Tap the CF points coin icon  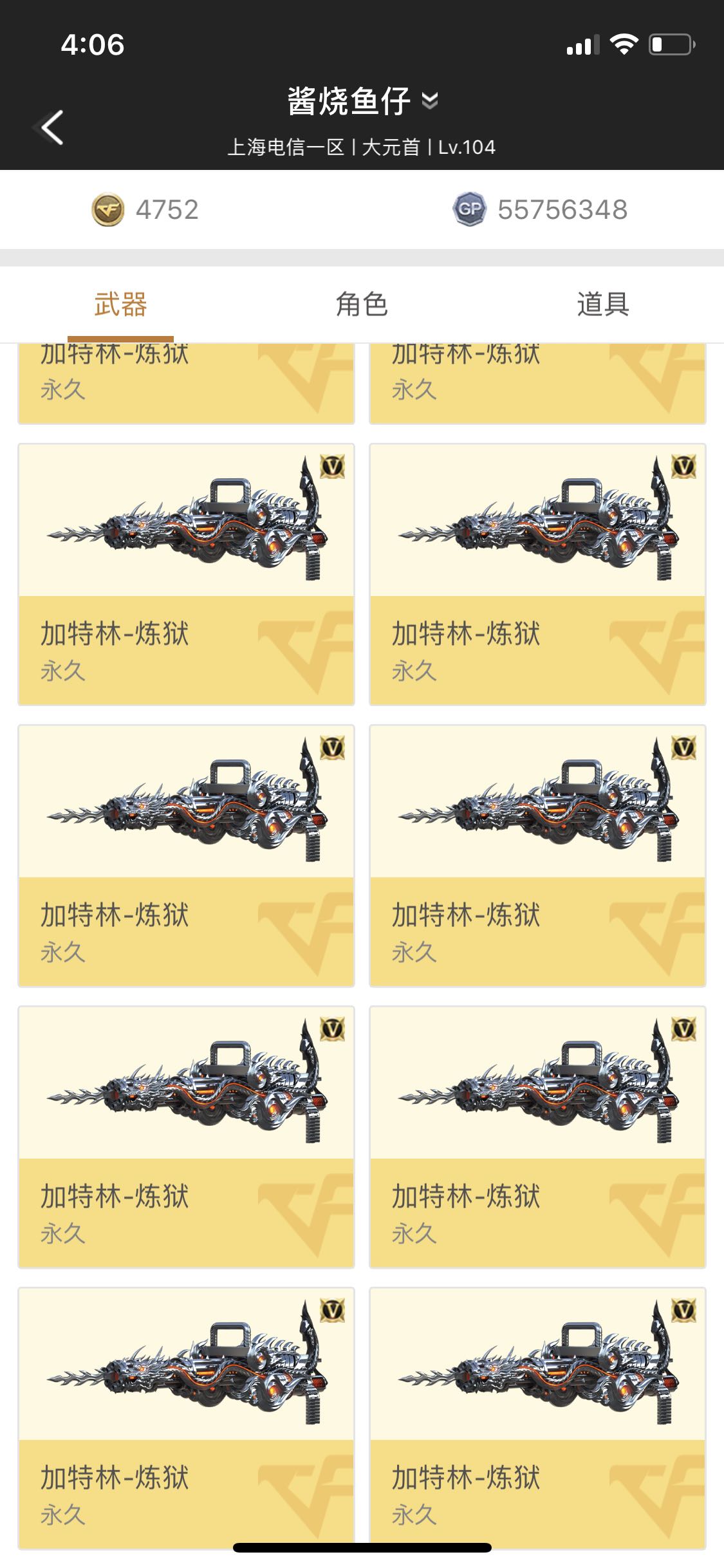pos(108,210)
